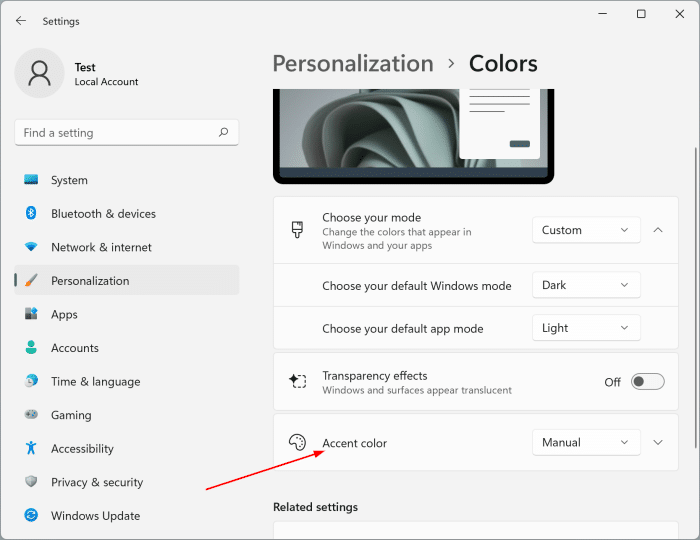Open Windows Update settings
Screen dimensions: 700x540
127,515
